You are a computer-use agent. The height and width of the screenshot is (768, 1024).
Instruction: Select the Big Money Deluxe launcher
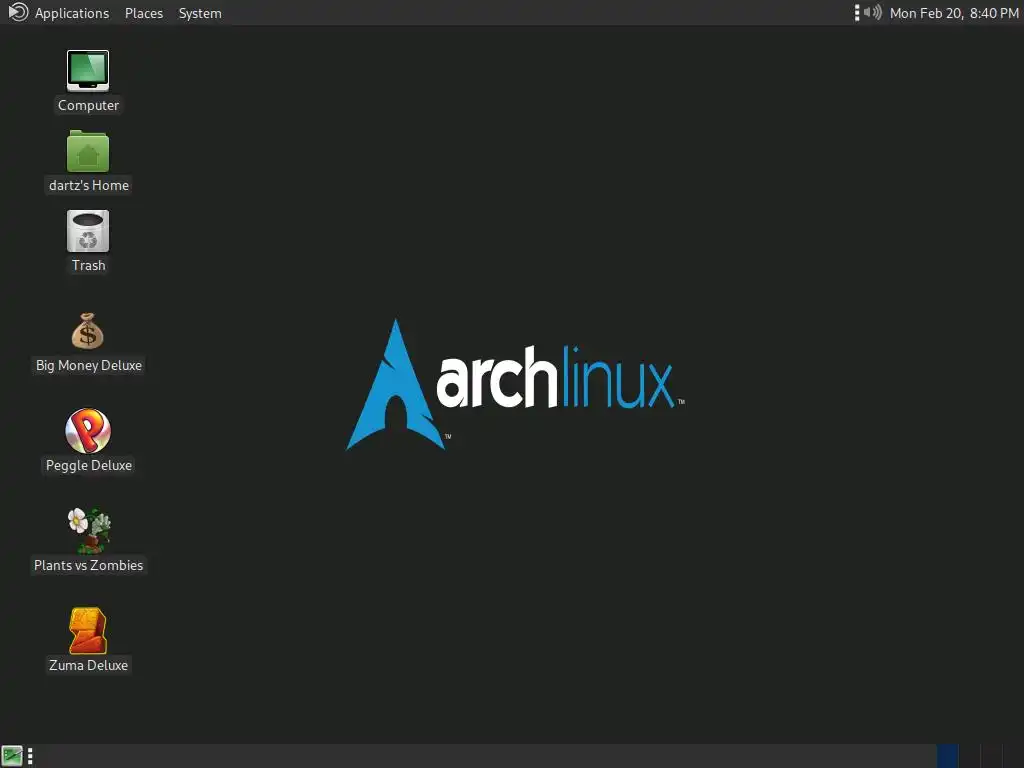tap(88, 331)
